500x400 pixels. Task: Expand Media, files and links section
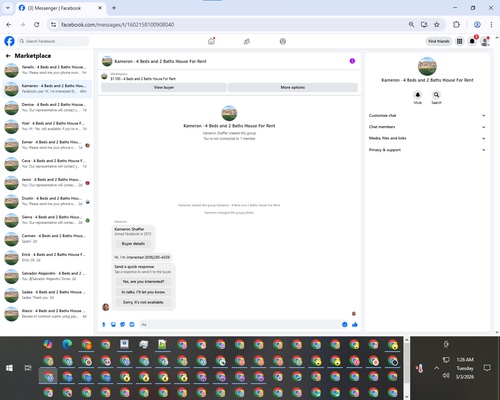[x=427, y=138]
